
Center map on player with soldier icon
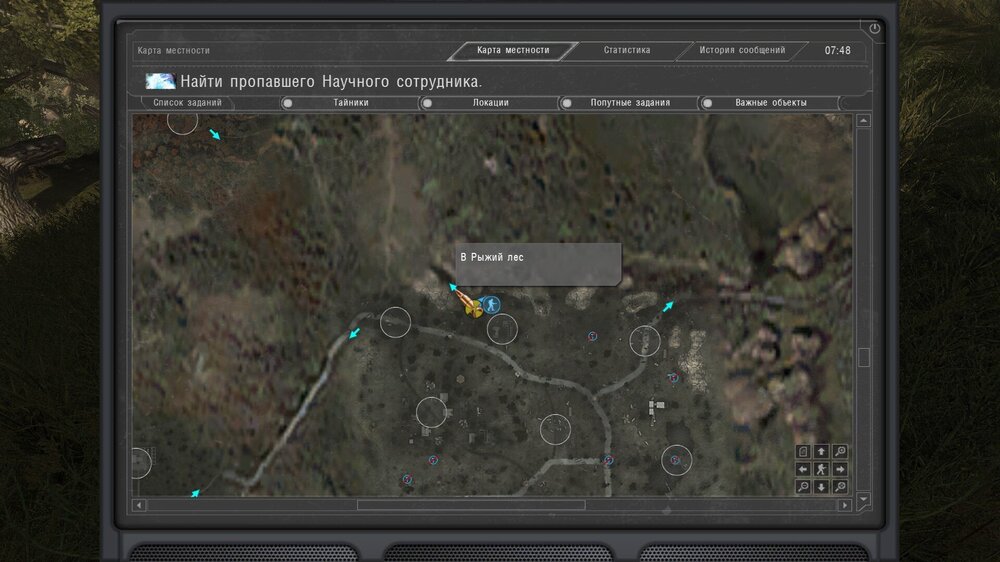(821, 470)
